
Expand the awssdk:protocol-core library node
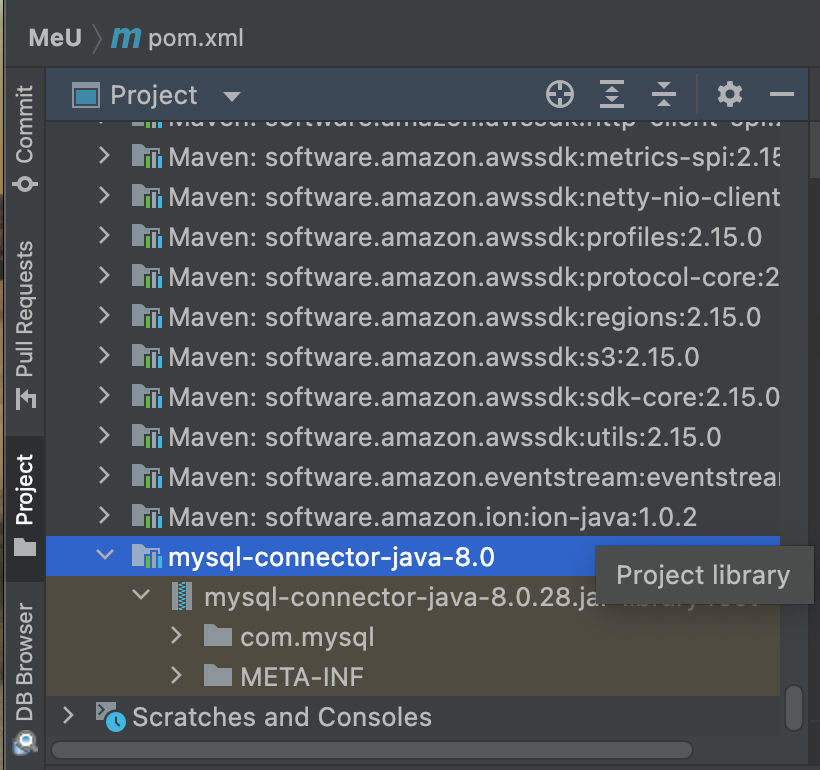tap(104, 275)
